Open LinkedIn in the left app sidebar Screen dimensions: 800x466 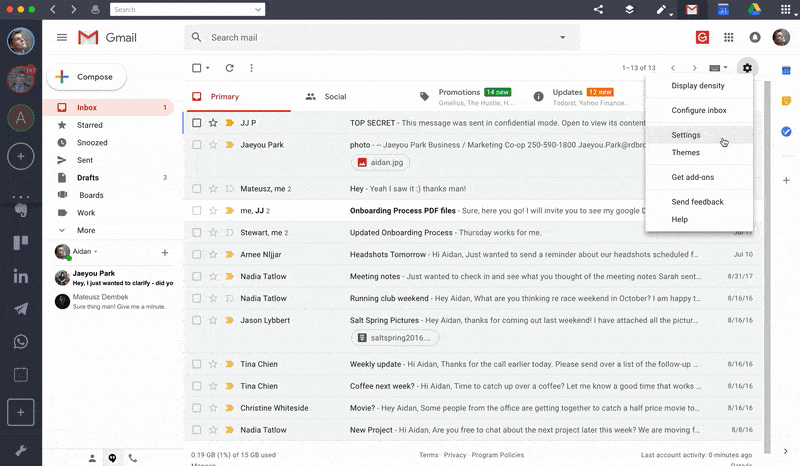(21, 276)
